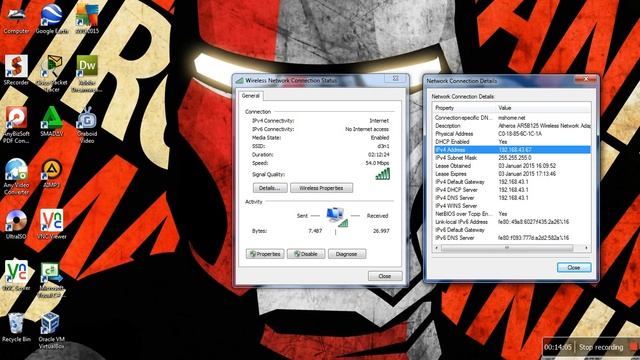This screenshot has width=640, height=360.
Task: Click the Speed value 54.0 Mbps
Action: coord(378,163)
